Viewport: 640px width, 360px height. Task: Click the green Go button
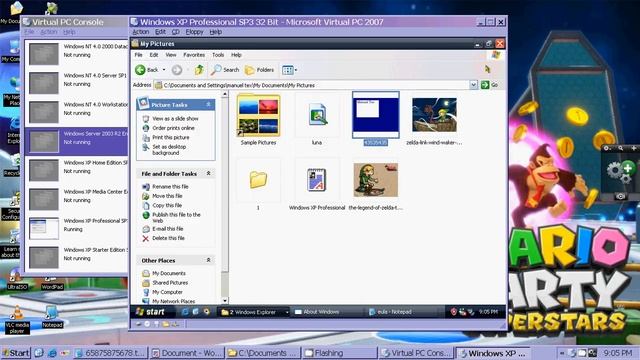pyautogui.click(x=489, y=85)
